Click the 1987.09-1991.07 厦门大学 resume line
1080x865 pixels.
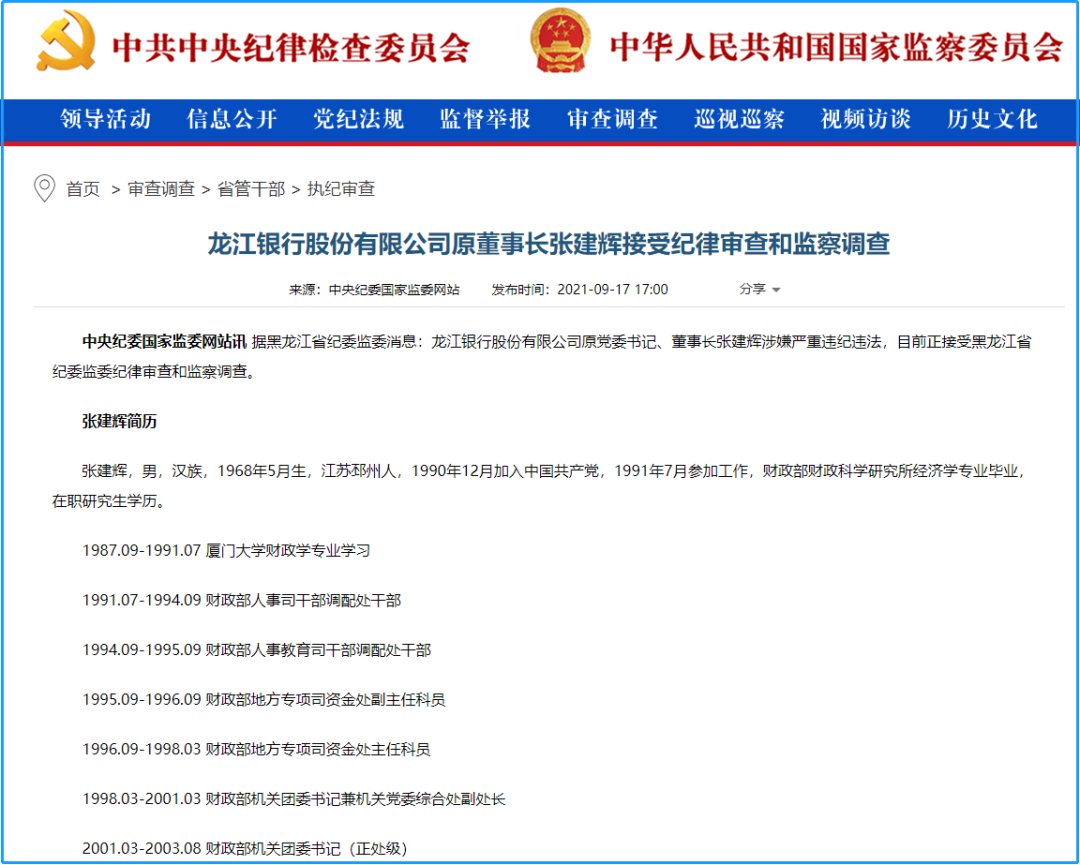(x=226, y=551)
